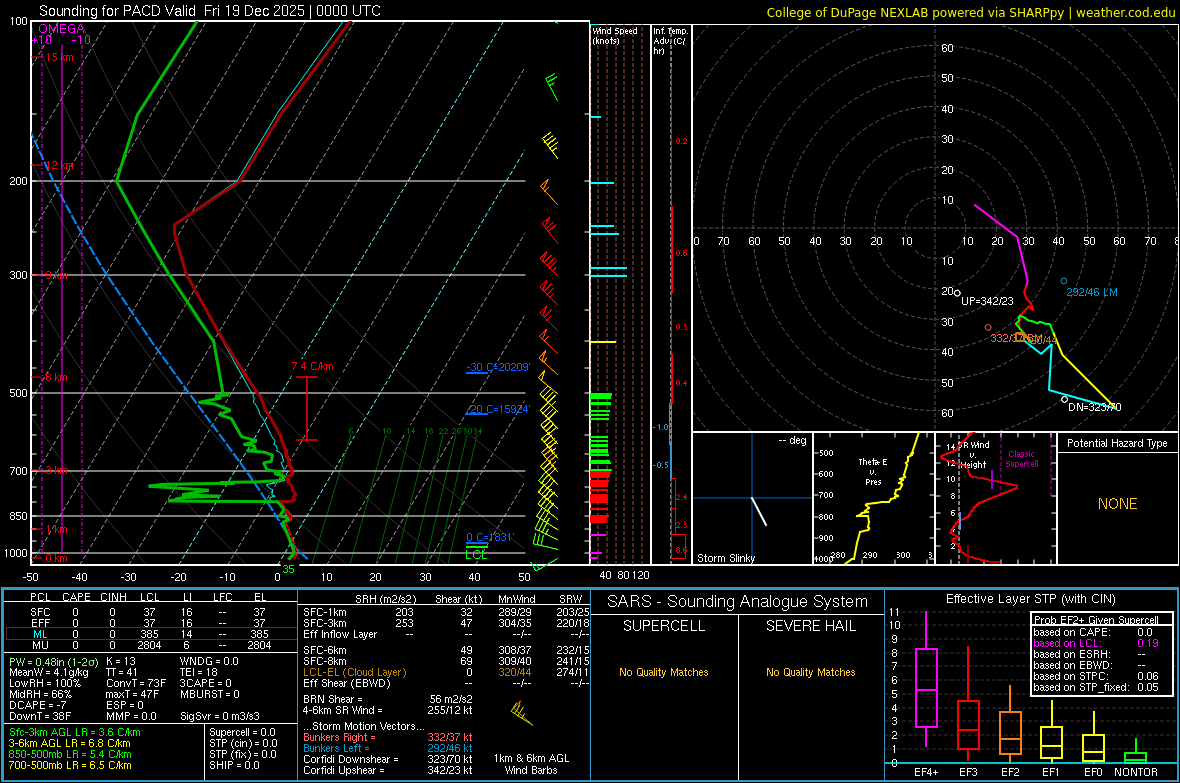The width and height of the screenshot is (1180, 783).
Task: Select the ML parcel row
Action: coord(151,634)
